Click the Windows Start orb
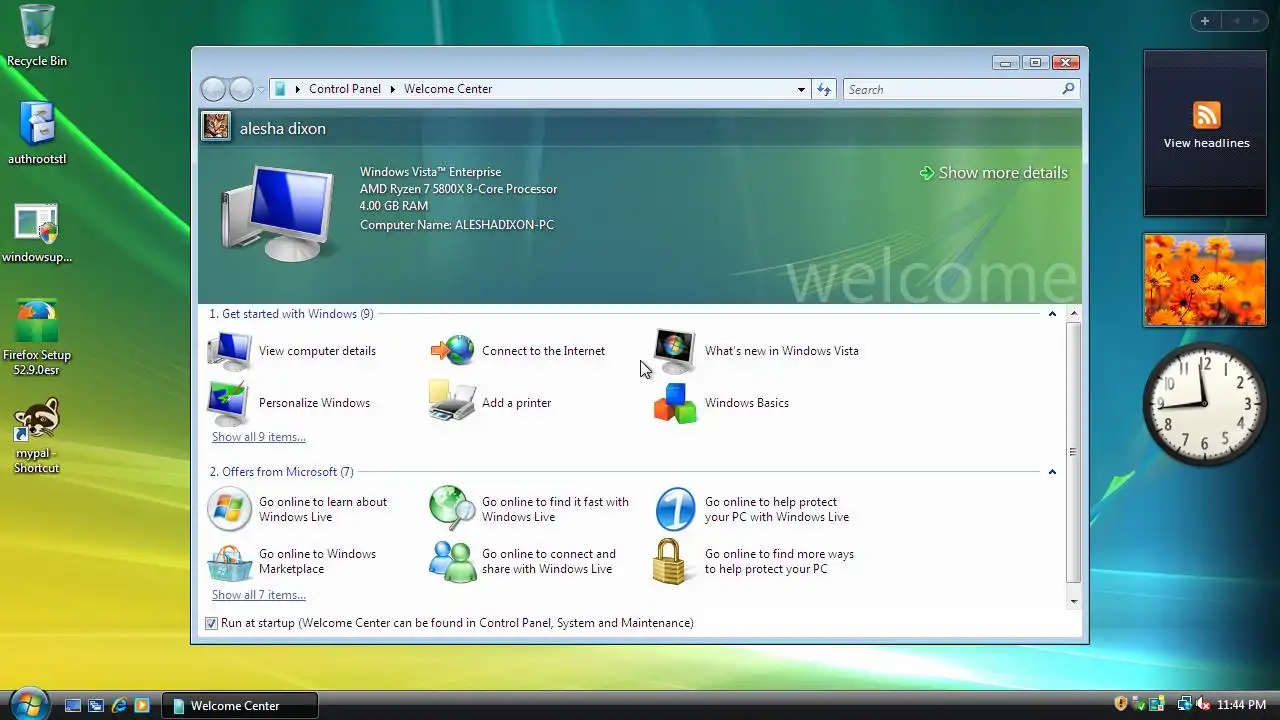 point(29,704)
